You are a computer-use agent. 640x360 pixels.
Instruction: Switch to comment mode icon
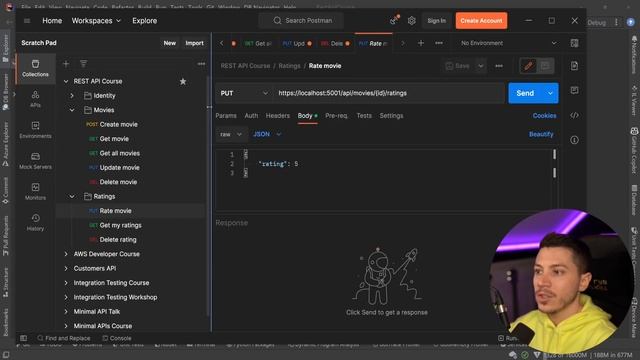545,66
